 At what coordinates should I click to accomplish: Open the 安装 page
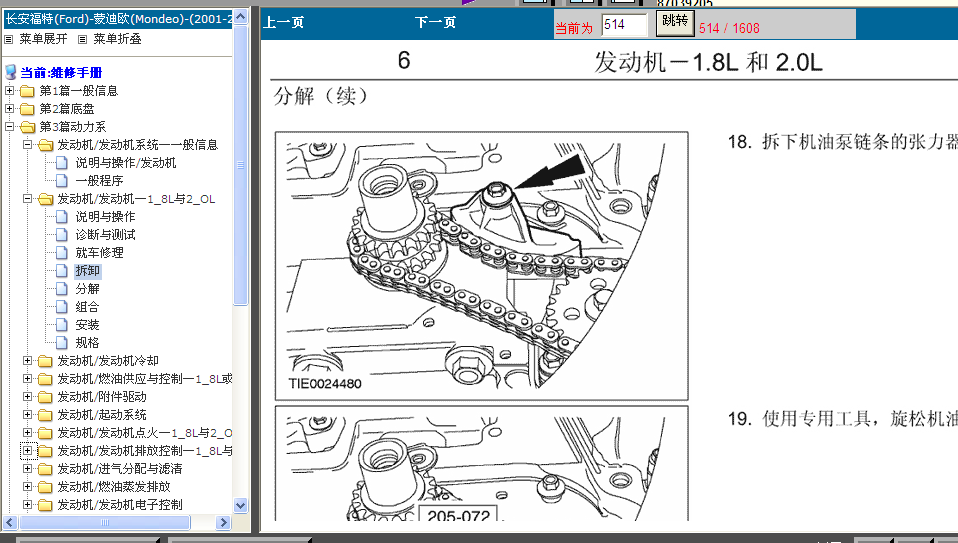[x=87, y=325]
